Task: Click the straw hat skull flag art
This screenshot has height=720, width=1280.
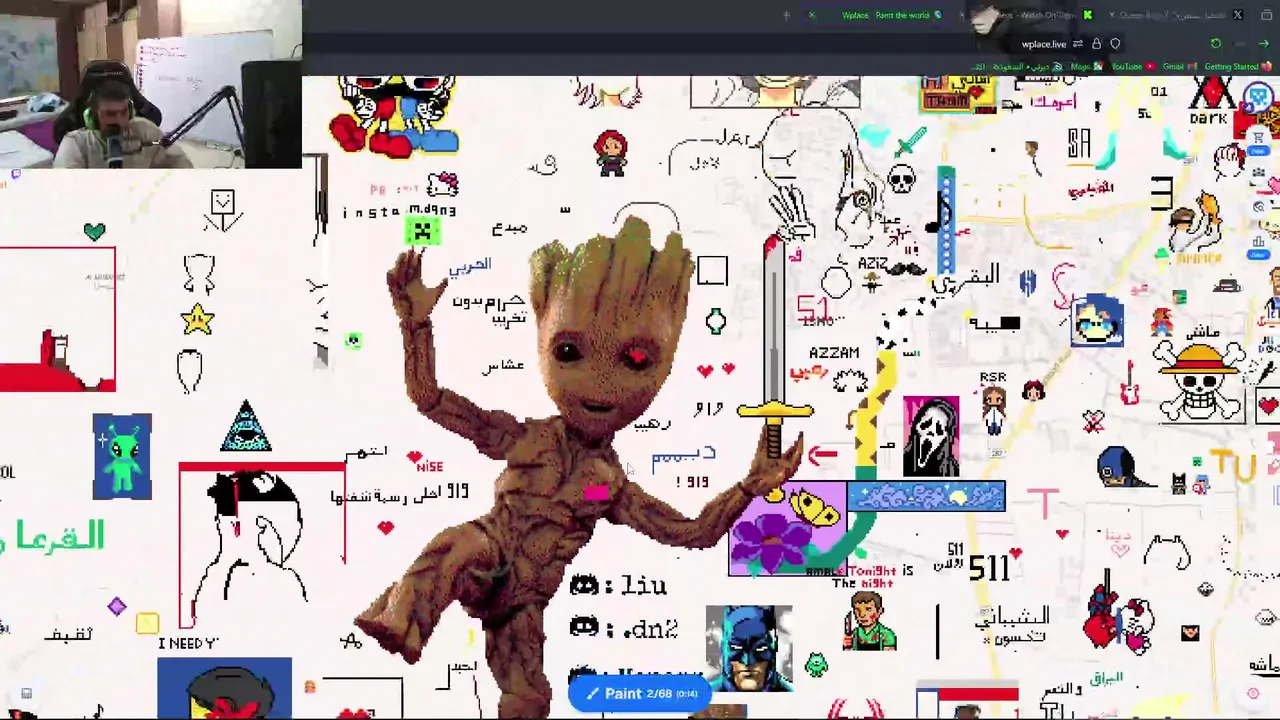Action: pos(1200,382)
